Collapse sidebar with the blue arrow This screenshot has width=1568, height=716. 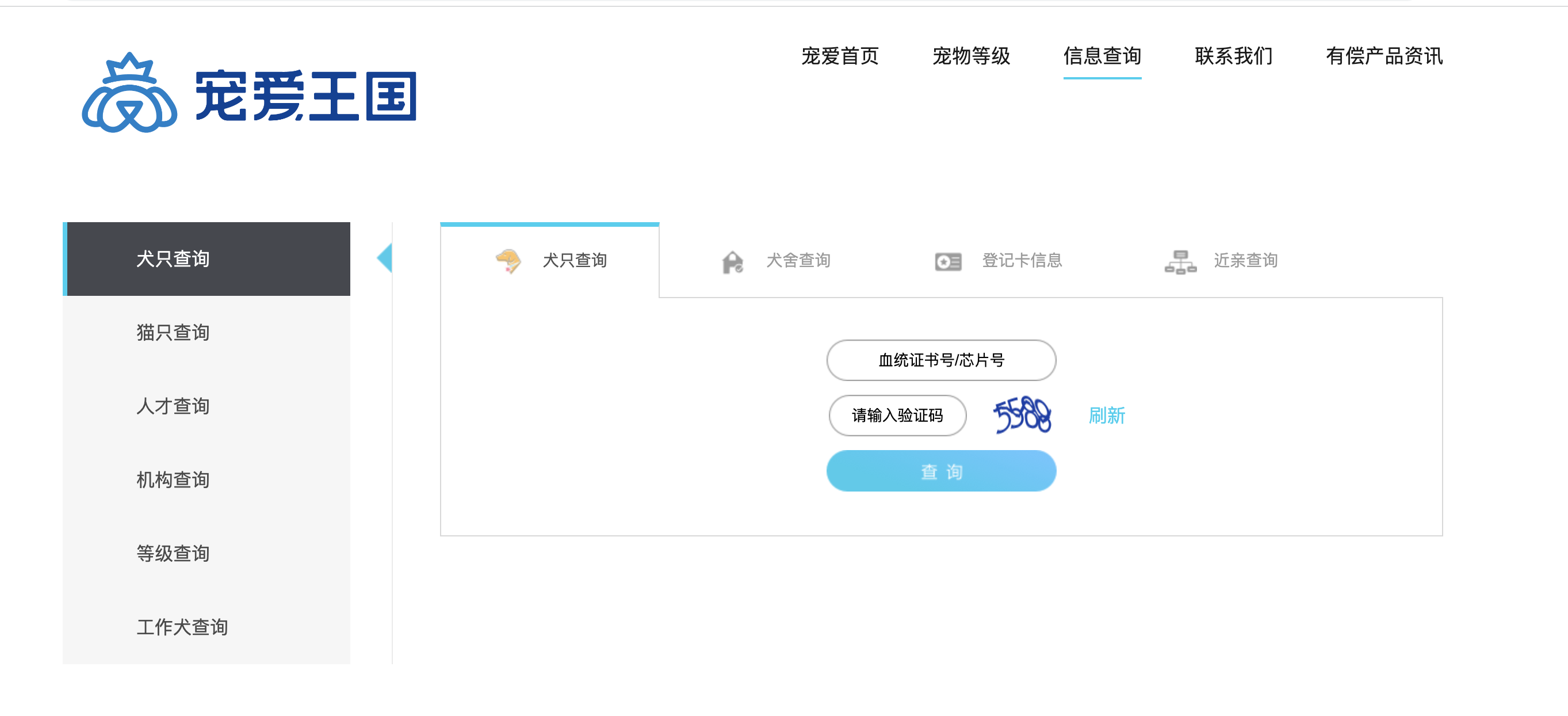[384, 257]
